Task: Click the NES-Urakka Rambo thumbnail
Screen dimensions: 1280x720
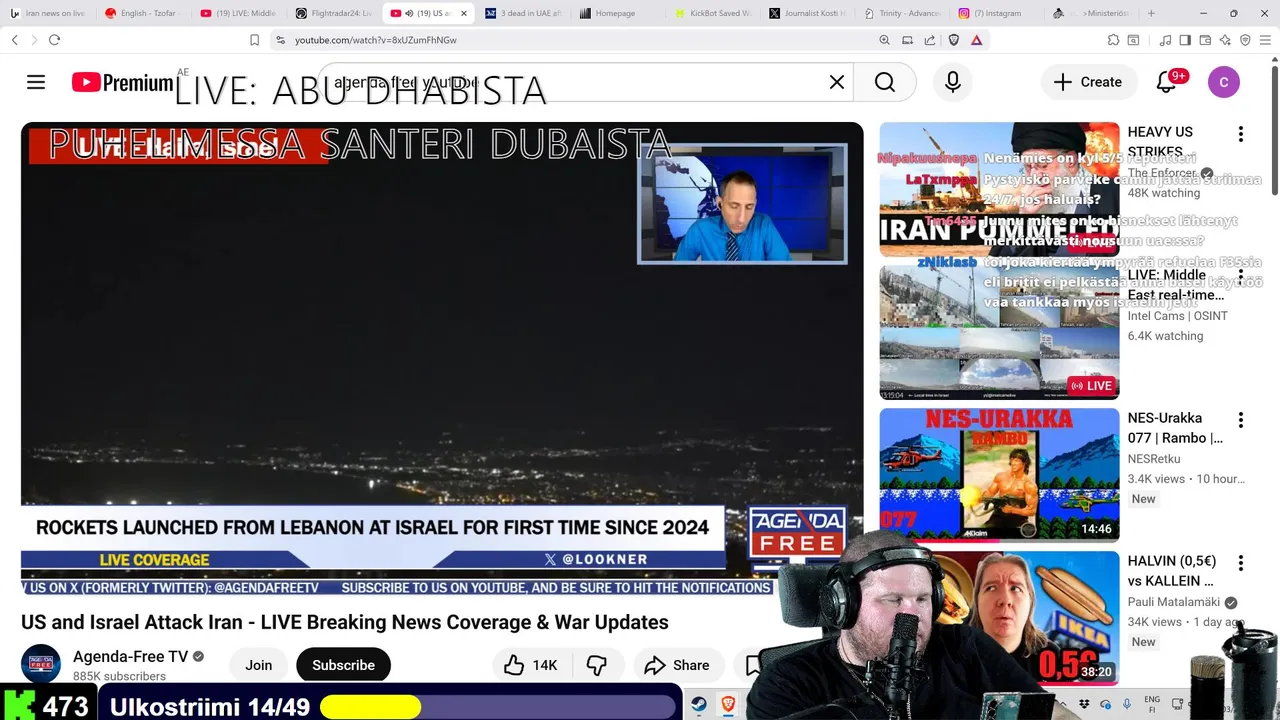Action: click(999, 475)
